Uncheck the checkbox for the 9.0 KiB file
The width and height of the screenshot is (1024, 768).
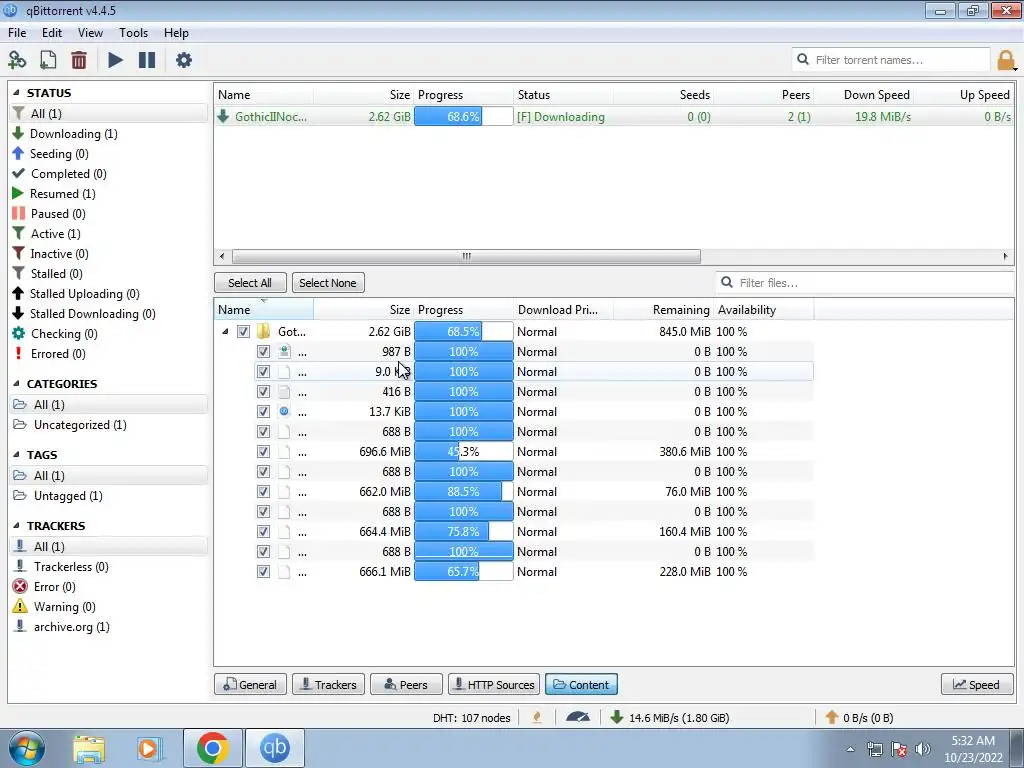click(263, 372)
